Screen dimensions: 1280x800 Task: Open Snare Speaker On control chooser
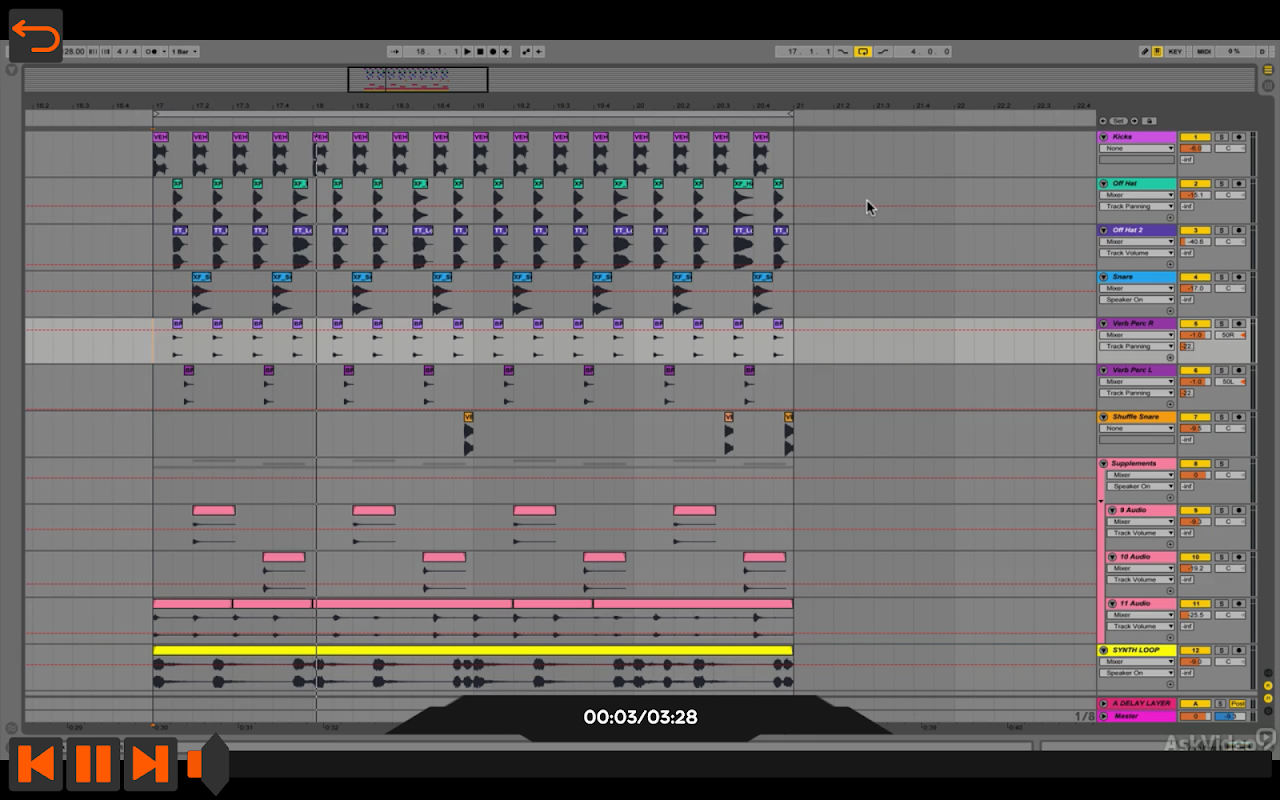[x=1137, y=299]
